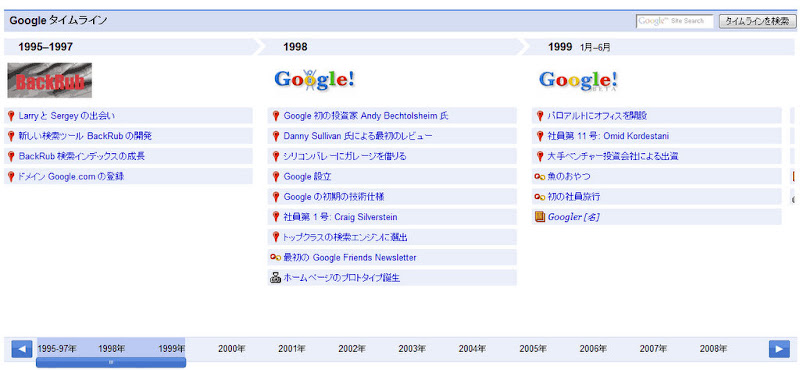
Task: Click the pin icon beside Andy Bechtolsheim entry
Action: pos(276,116)
